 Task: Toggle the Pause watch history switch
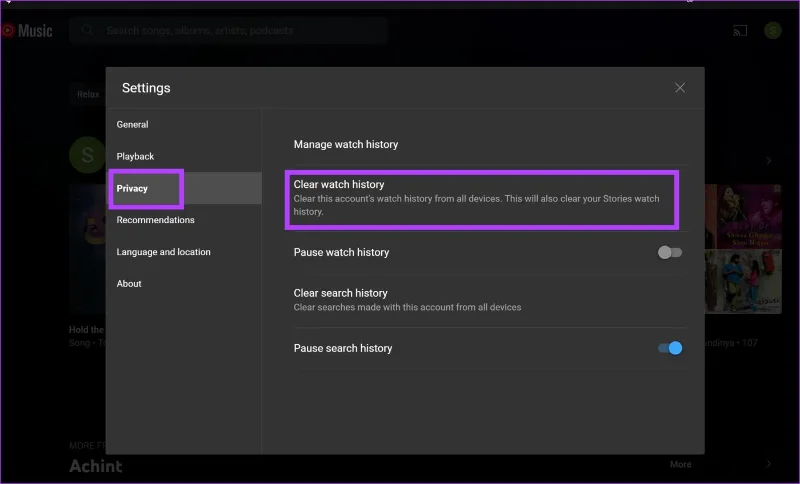(669, 252)
